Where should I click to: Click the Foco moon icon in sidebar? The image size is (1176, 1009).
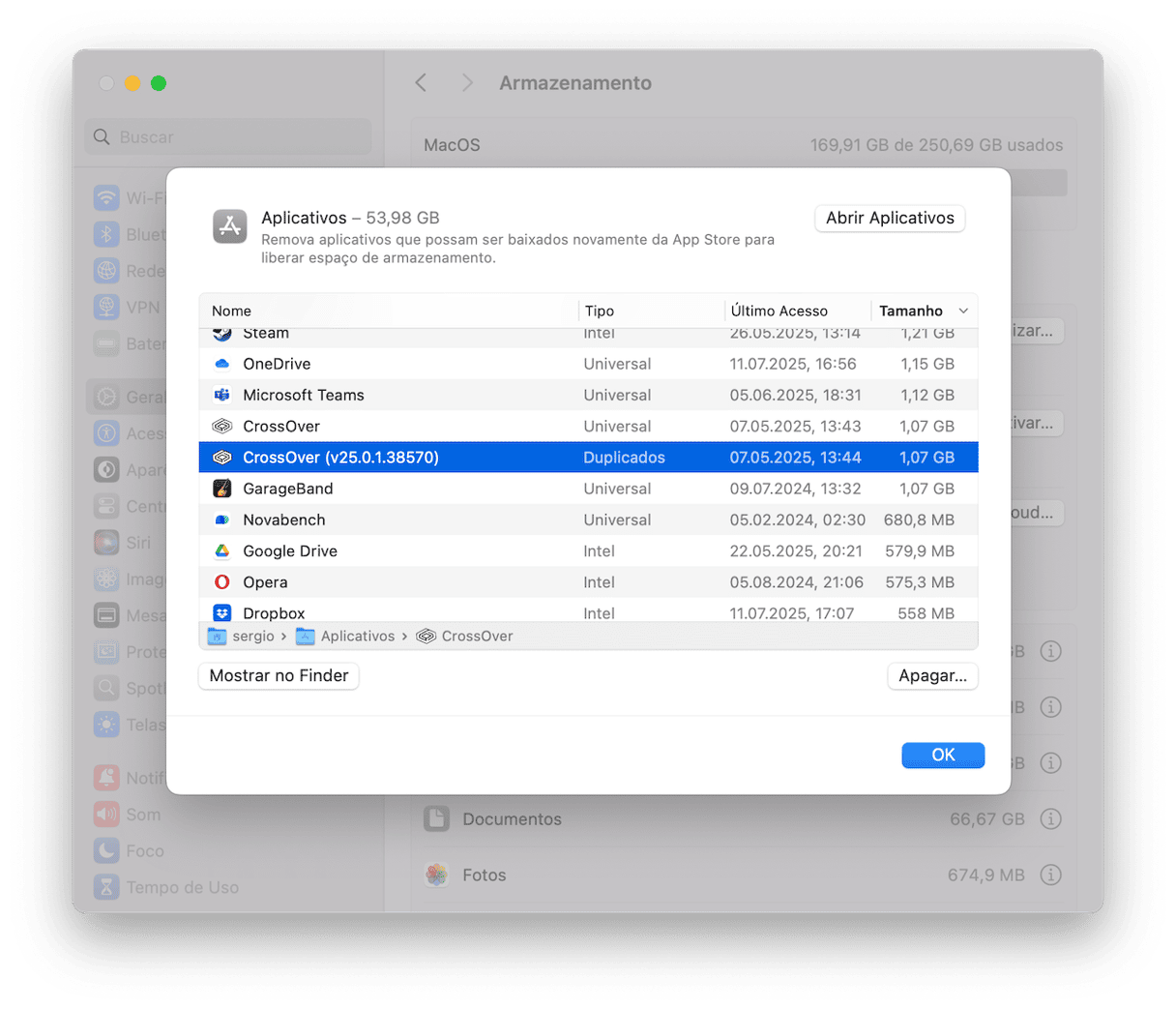(x=106, y=850)
